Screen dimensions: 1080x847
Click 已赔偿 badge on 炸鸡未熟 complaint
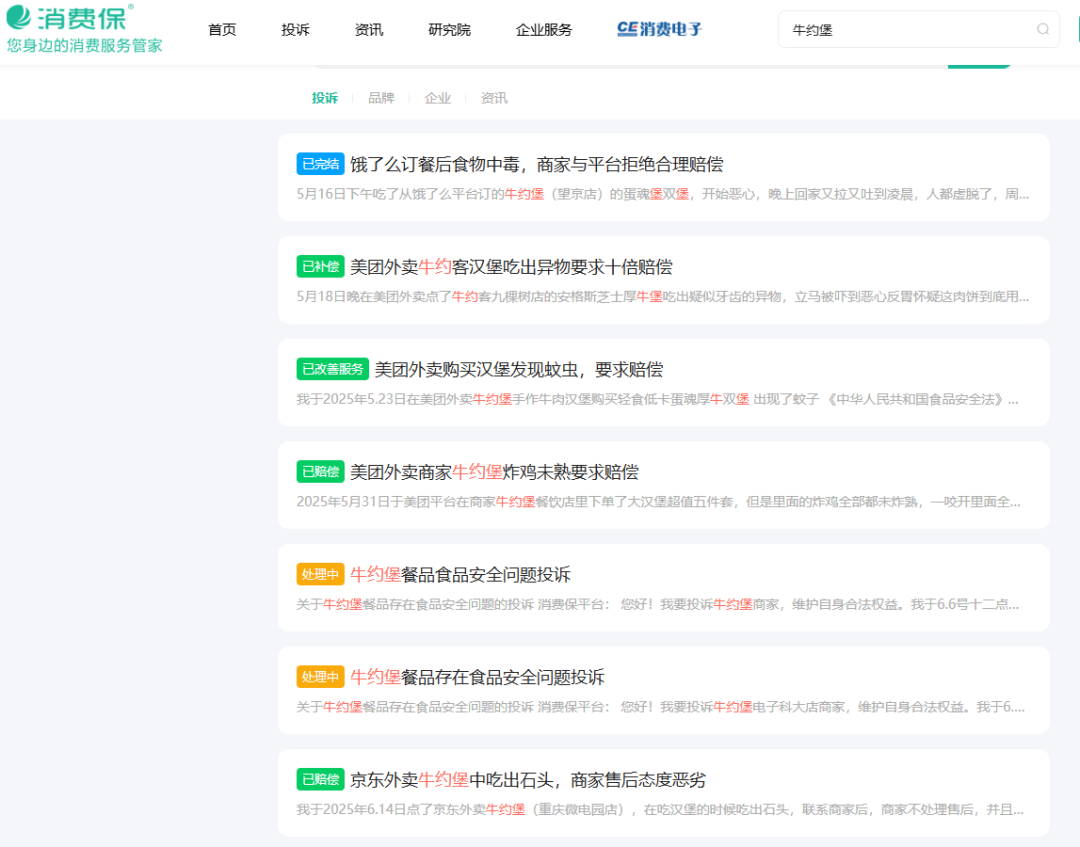[320, 472]
